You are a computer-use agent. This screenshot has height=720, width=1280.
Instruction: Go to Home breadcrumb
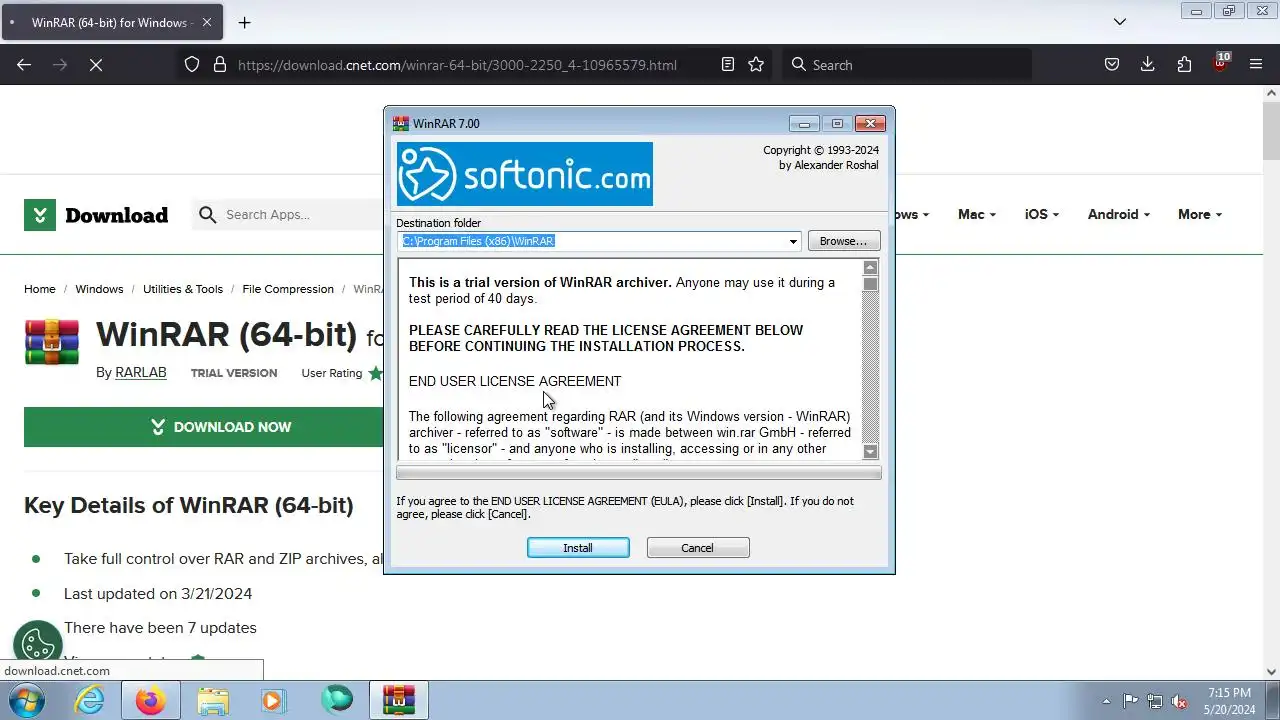(40, 289)
